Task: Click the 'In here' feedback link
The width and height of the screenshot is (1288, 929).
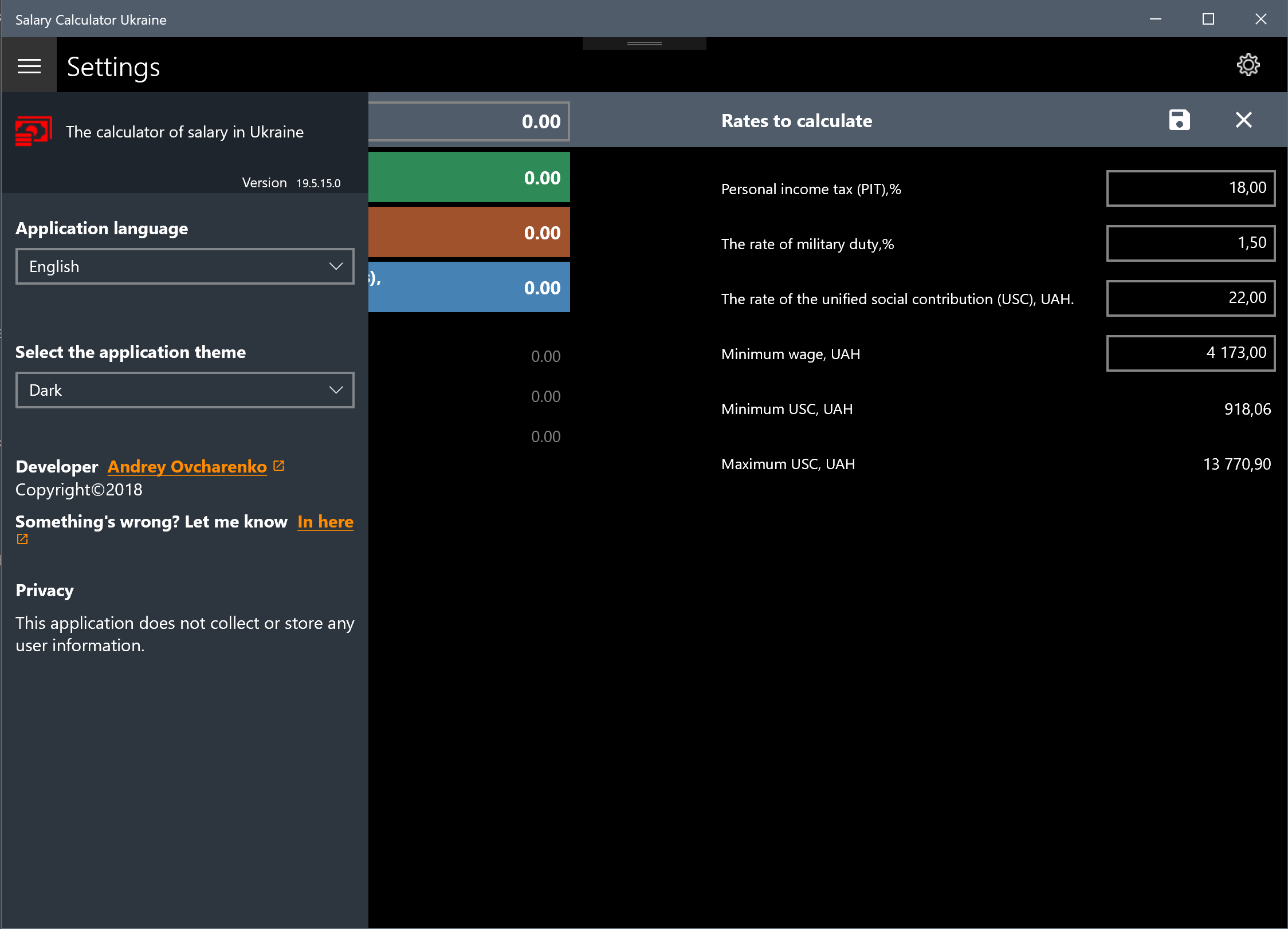Action: tap(325, 522)
